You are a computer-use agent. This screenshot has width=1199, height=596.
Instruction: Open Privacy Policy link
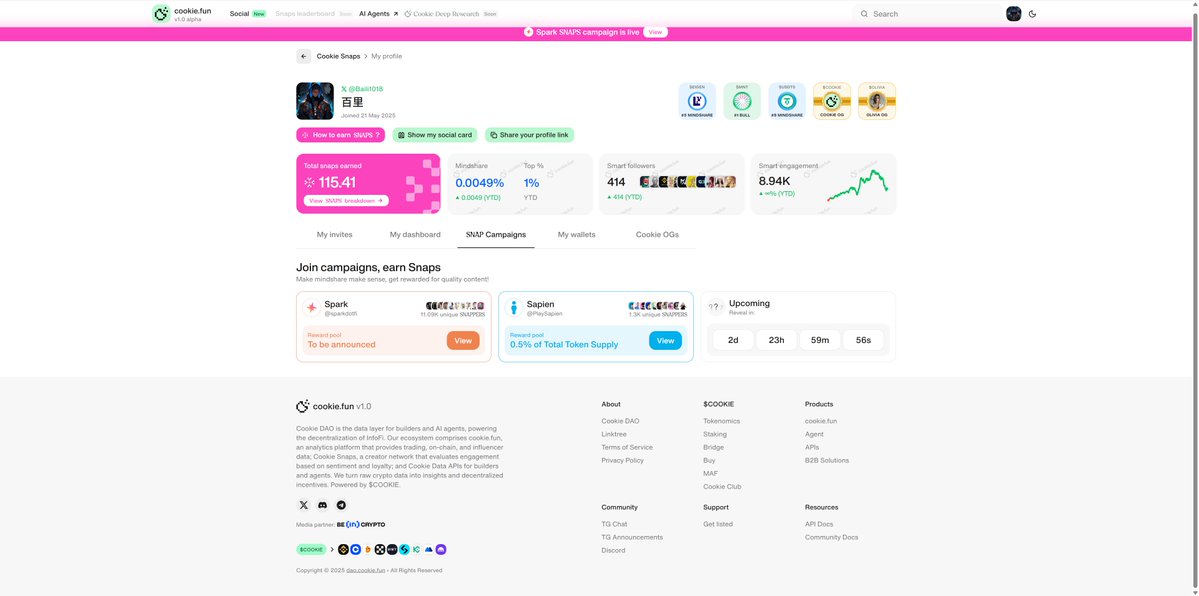pyautogui.click(x=622, y=461)
